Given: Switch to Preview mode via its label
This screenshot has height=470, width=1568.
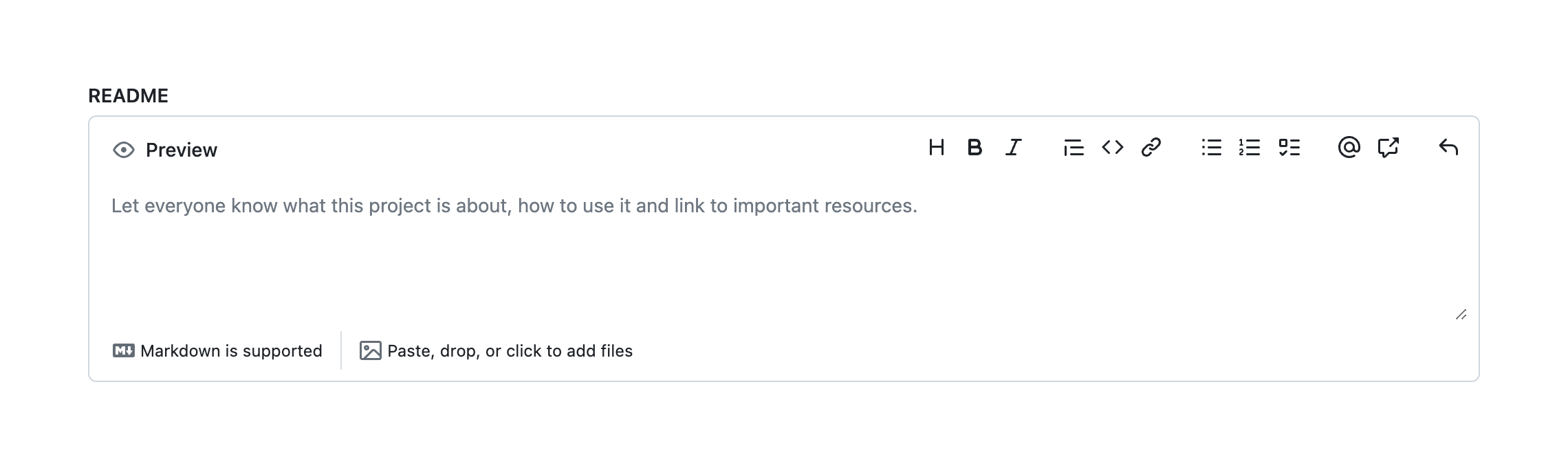Looking at the screenshot, I should pyautogui.click(x=182, y=150).
